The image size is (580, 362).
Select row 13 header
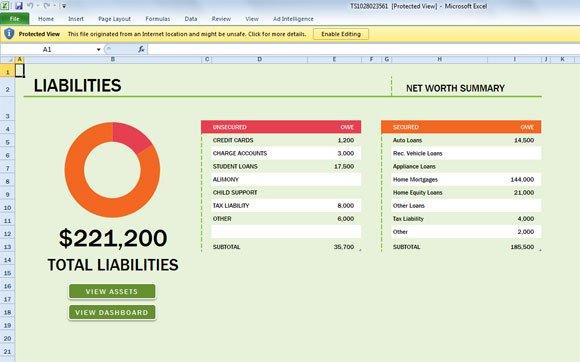pos(7,247)
